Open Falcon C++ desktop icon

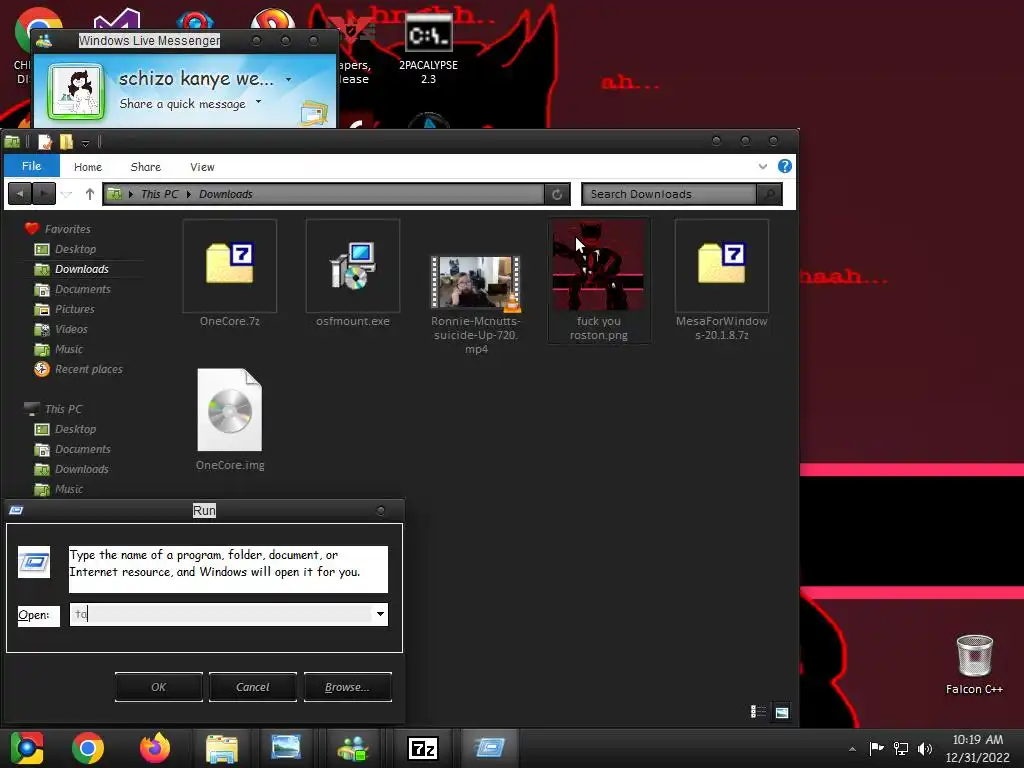click(x=974, y=664)
